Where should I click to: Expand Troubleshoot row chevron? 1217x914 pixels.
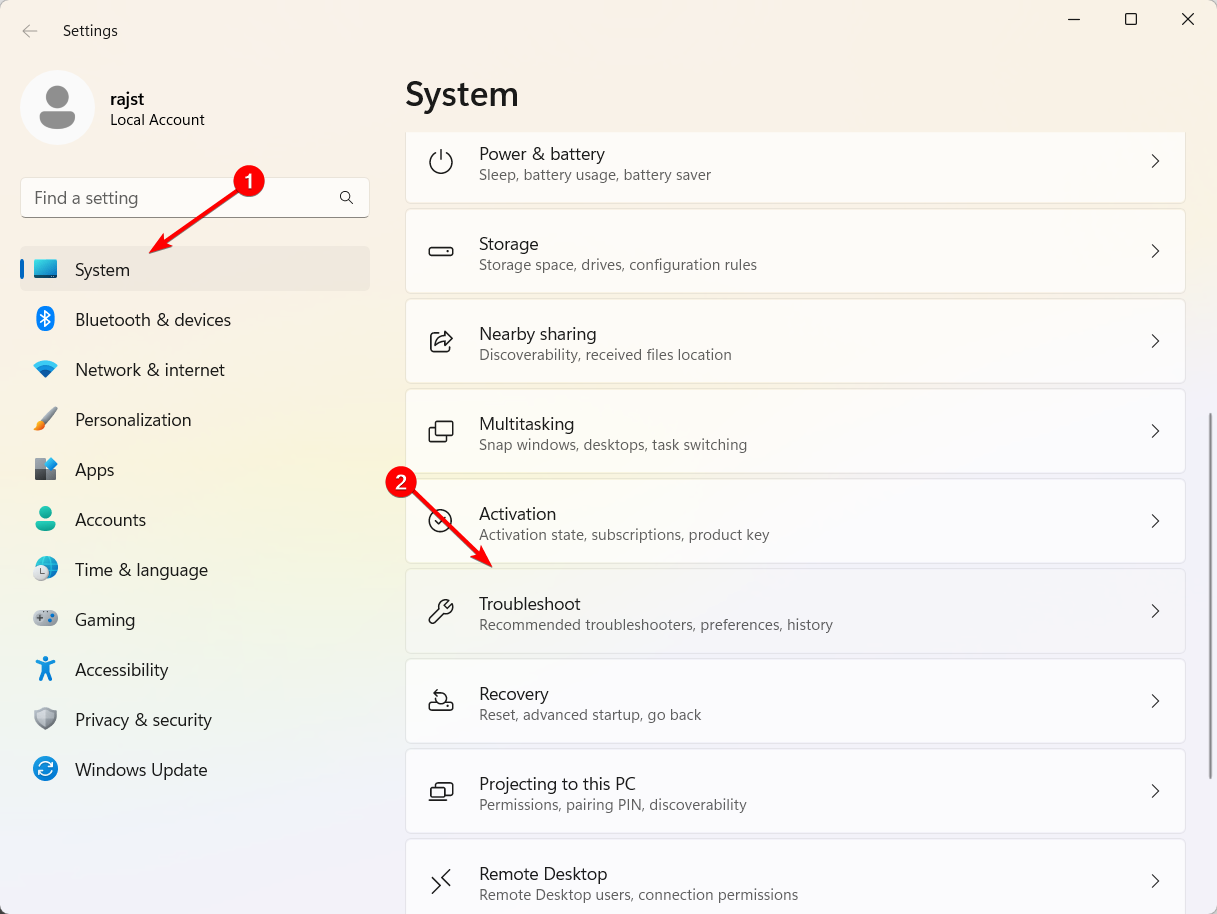(1155, 611)
